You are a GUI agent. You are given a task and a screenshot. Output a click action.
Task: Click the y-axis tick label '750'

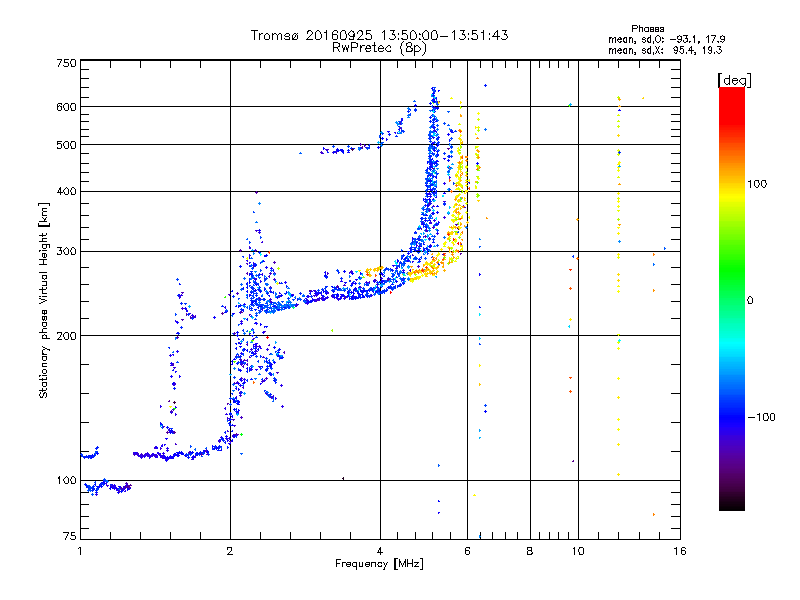click(66, 63)
